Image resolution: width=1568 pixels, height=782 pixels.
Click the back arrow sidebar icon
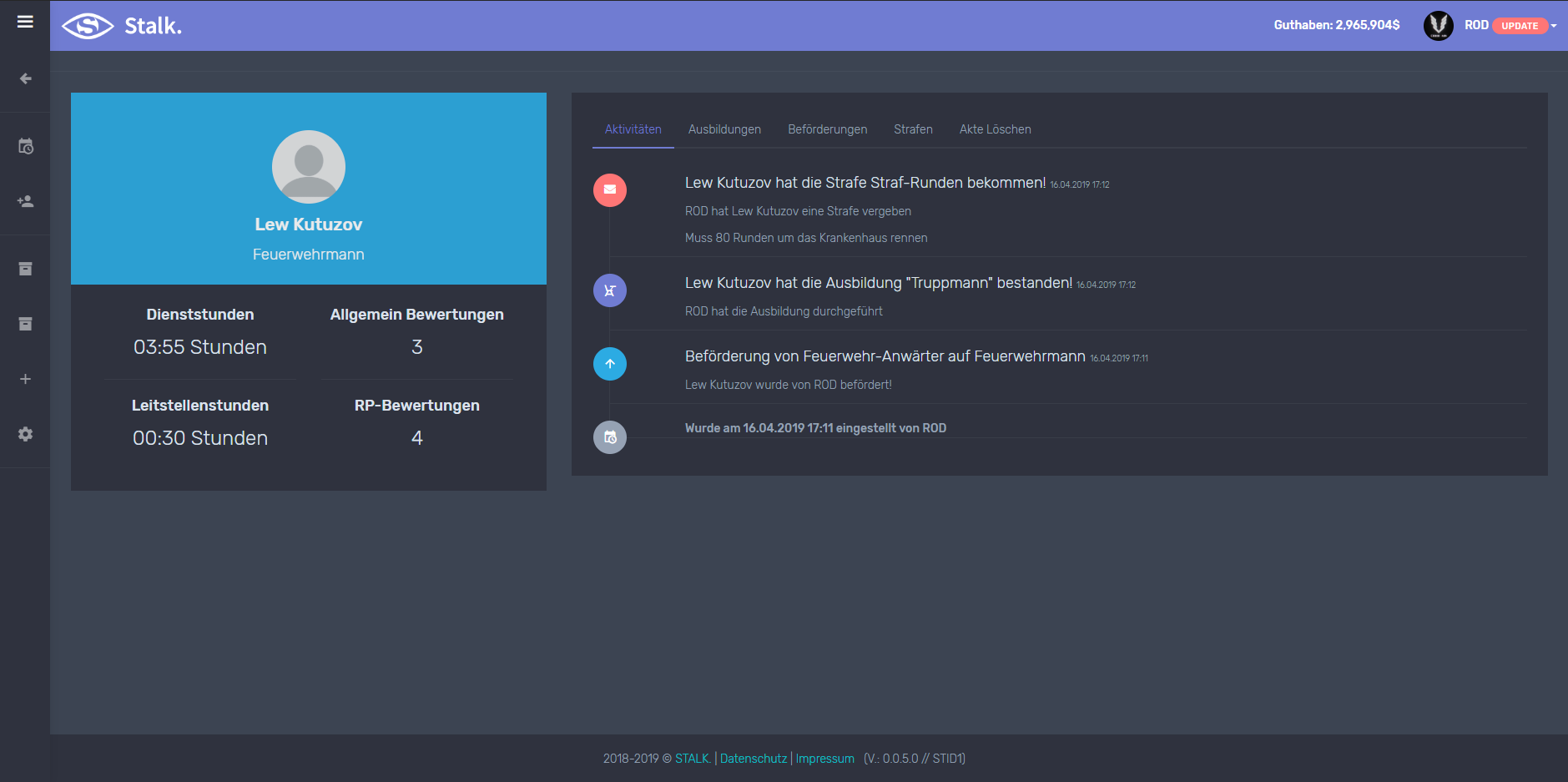point(25,78)
